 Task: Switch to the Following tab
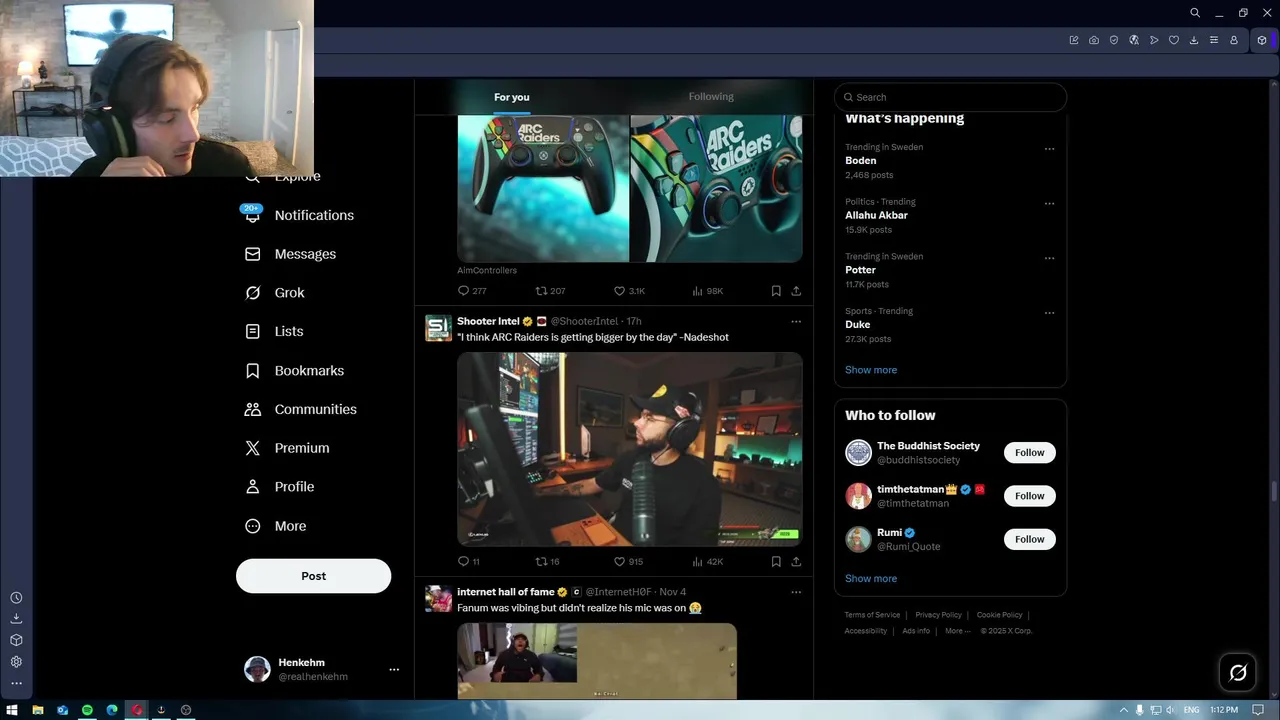[711, 97]
